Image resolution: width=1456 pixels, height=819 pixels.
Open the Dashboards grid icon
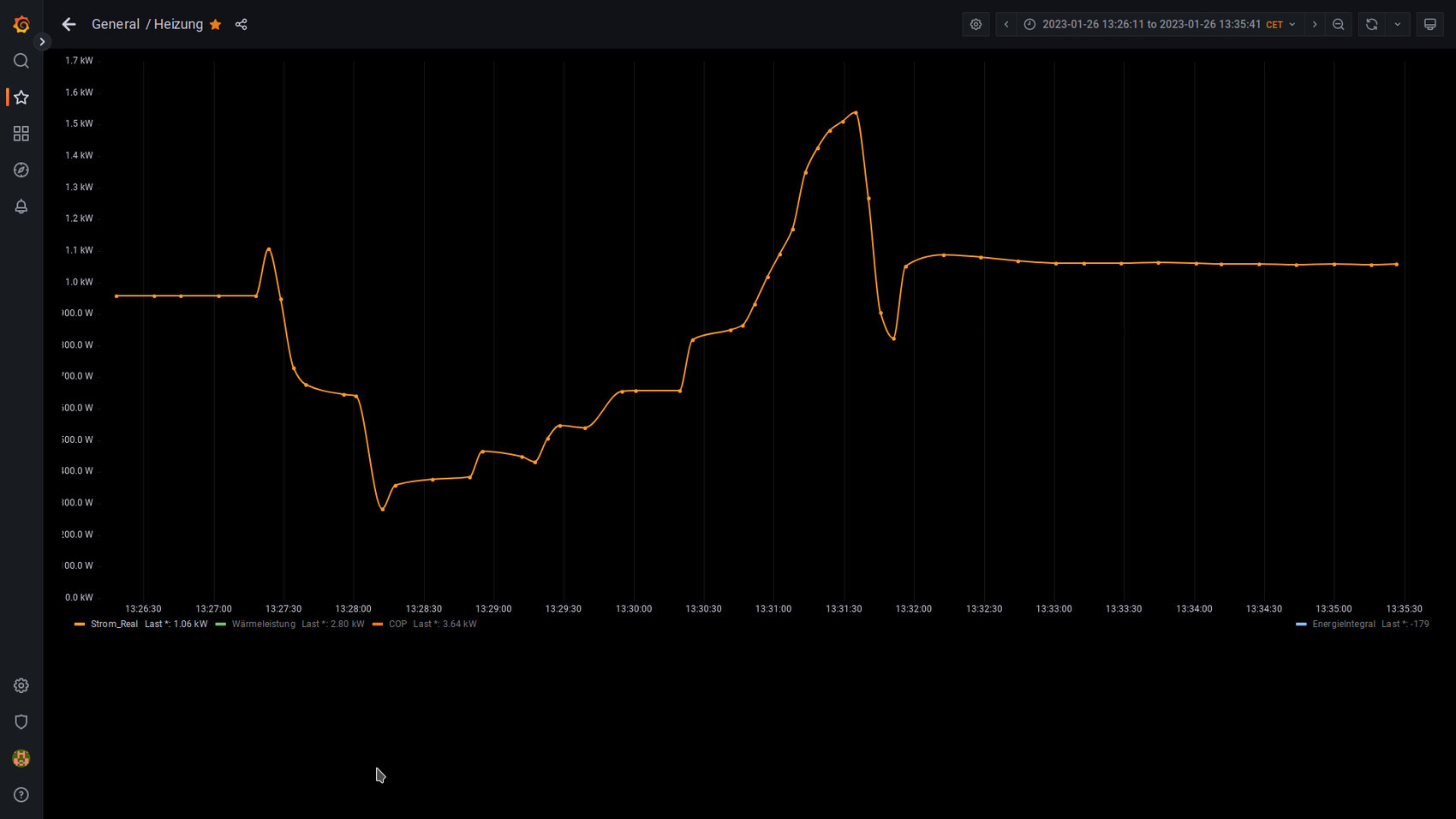point(21,134)
